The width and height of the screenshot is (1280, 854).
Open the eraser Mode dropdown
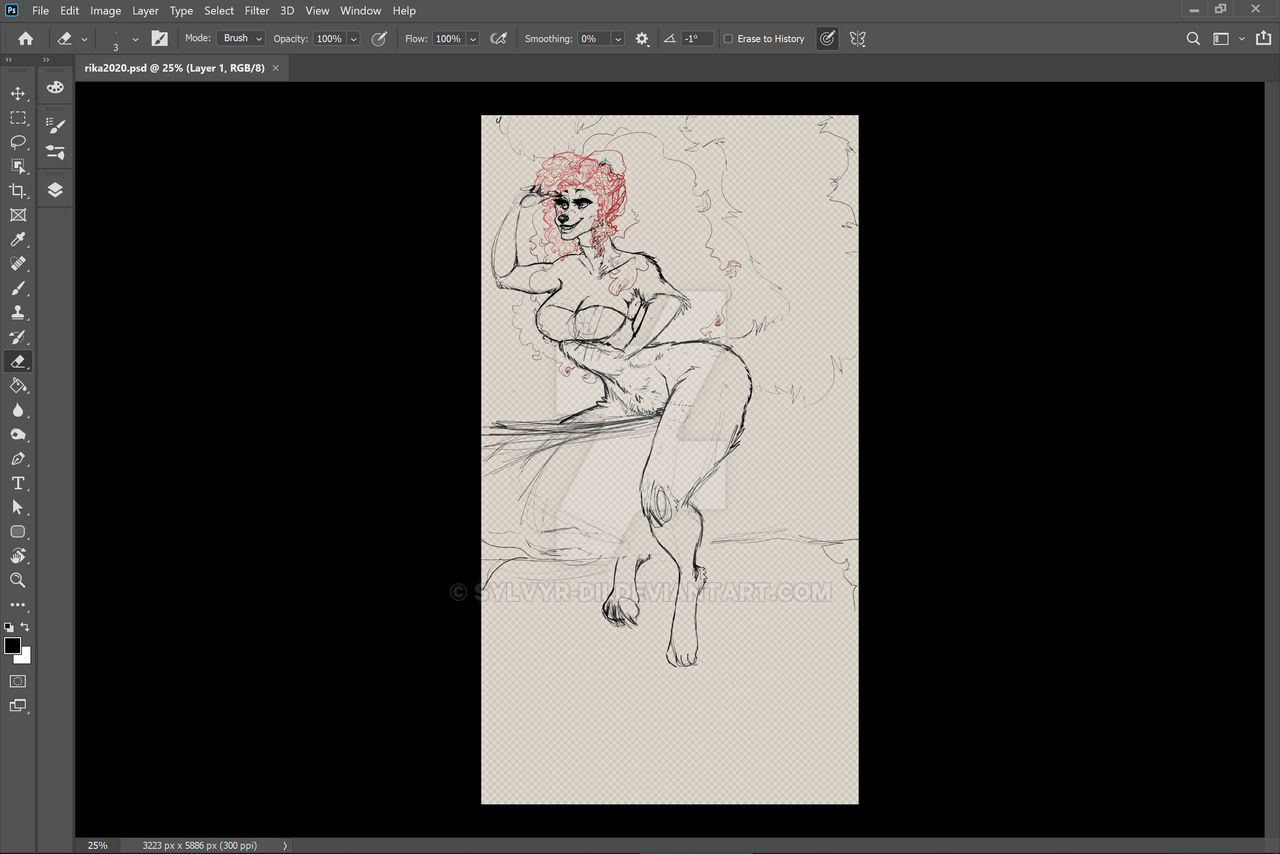[x=241, y=39]
